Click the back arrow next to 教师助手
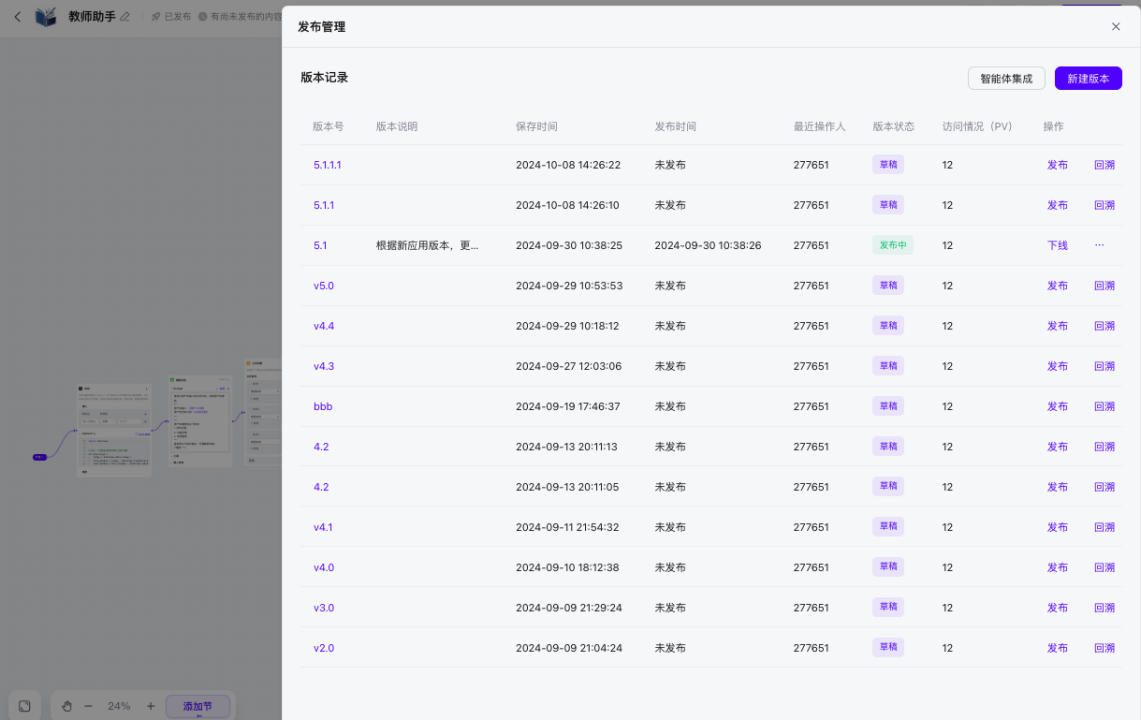The image size is (1141, 720). [17, 17]
